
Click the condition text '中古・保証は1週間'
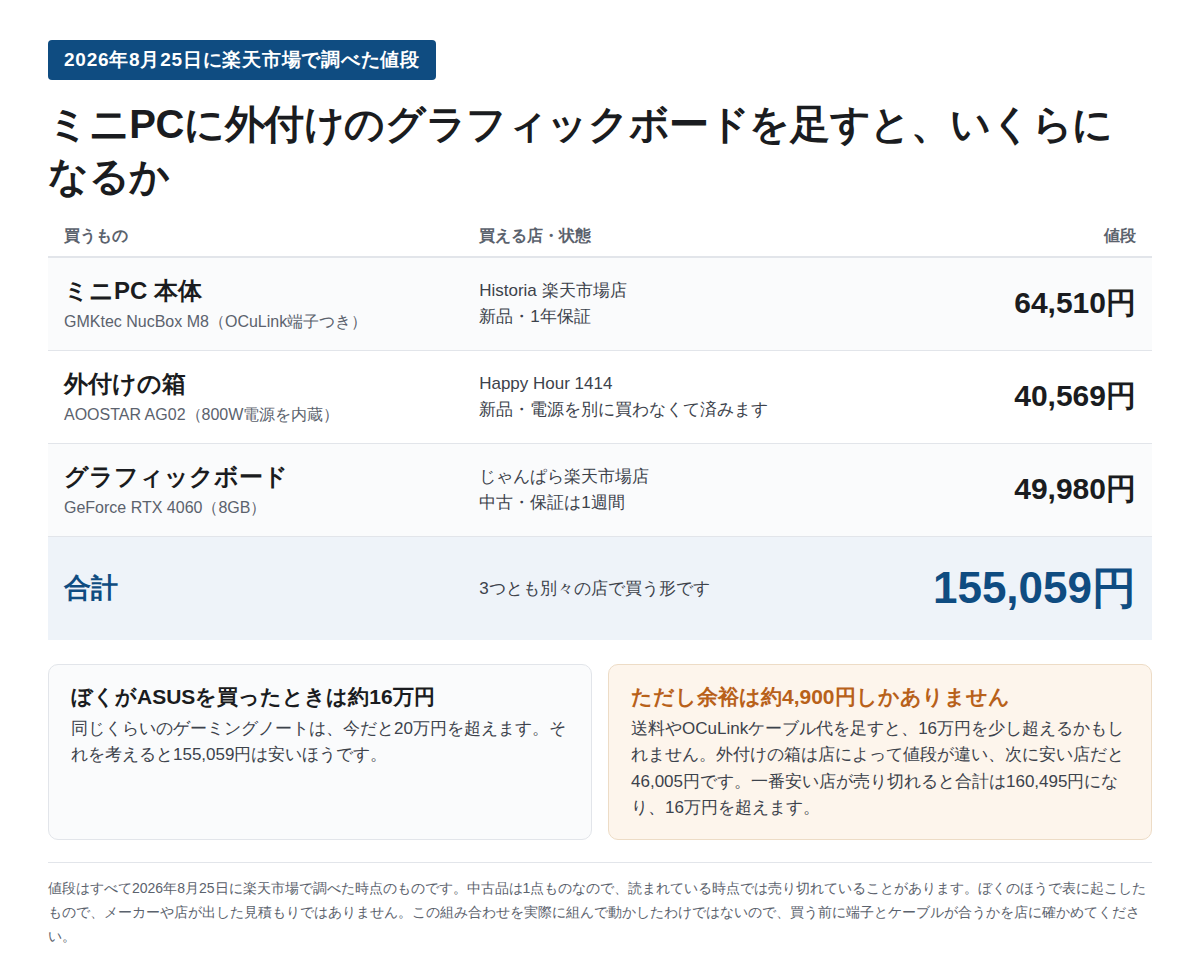(x=552, y=503)
